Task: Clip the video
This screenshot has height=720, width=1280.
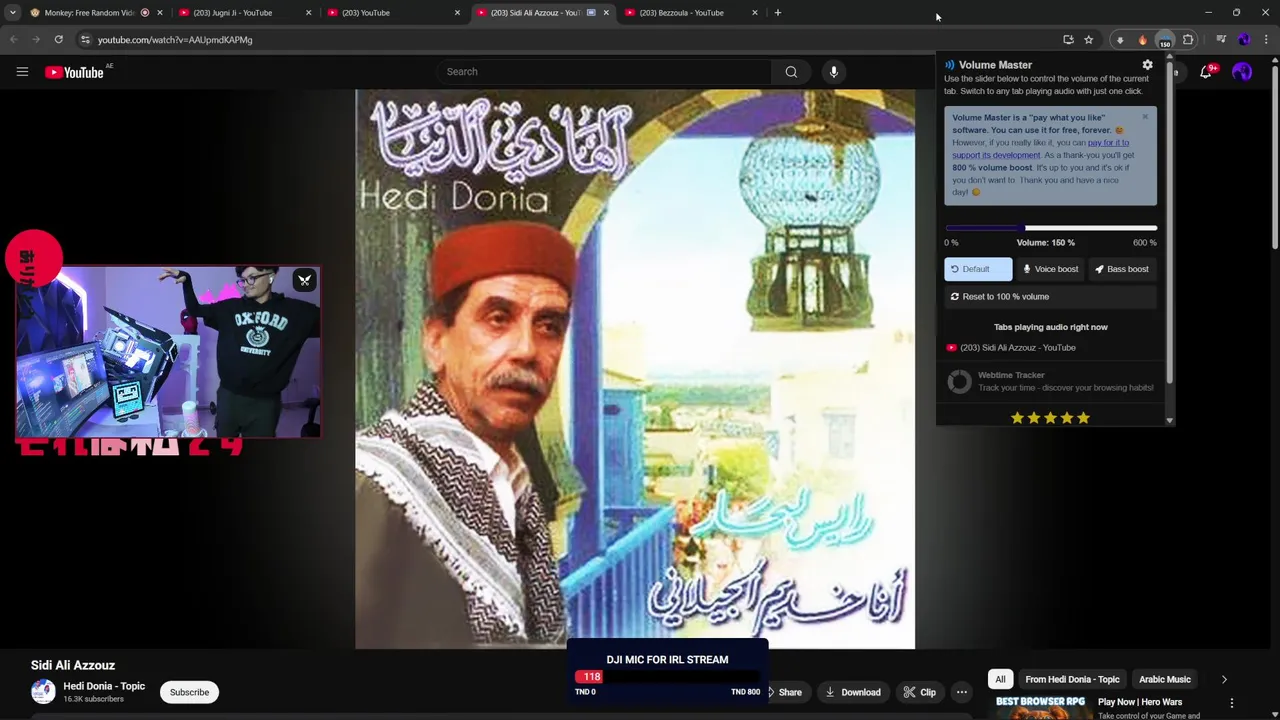Action: (x=920, y=692)
